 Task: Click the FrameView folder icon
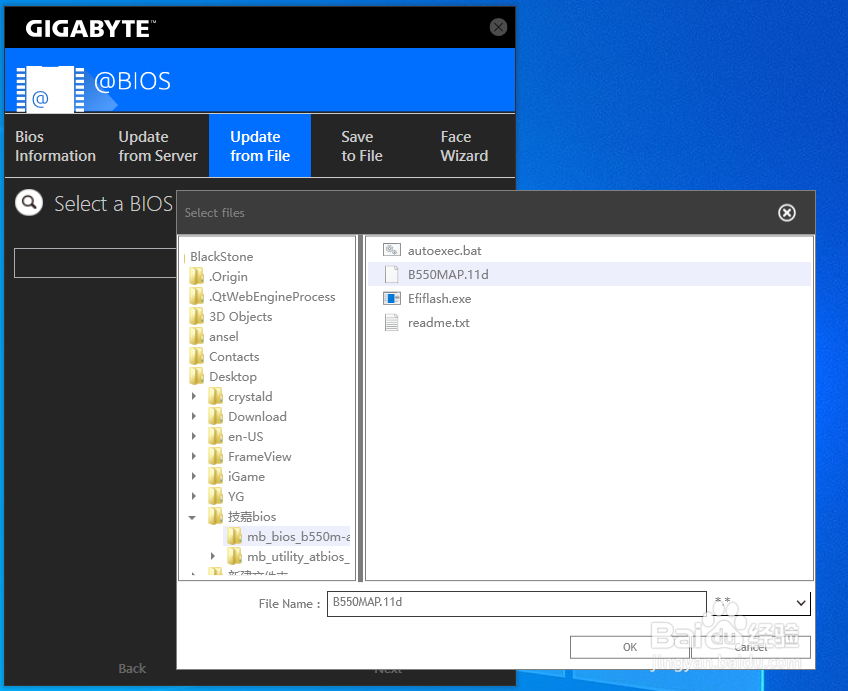tap(215, 456)
